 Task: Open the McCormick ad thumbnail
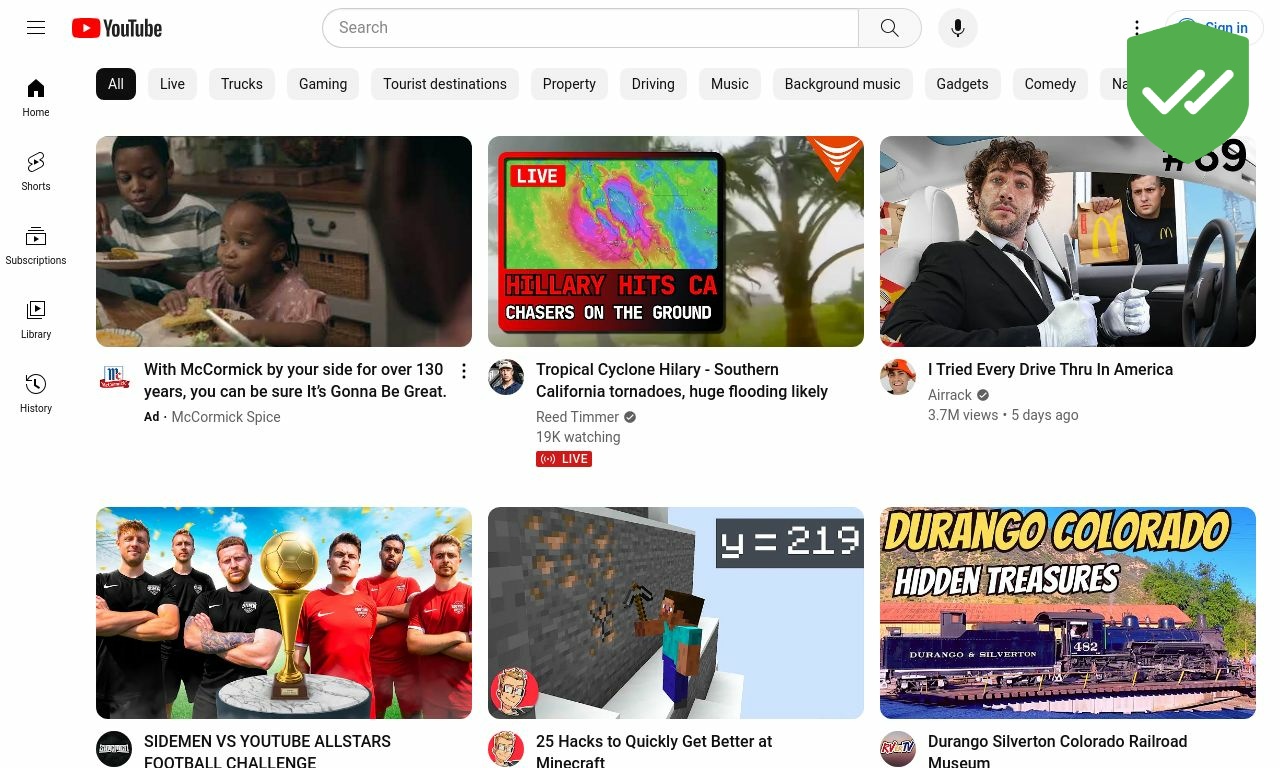284,241
